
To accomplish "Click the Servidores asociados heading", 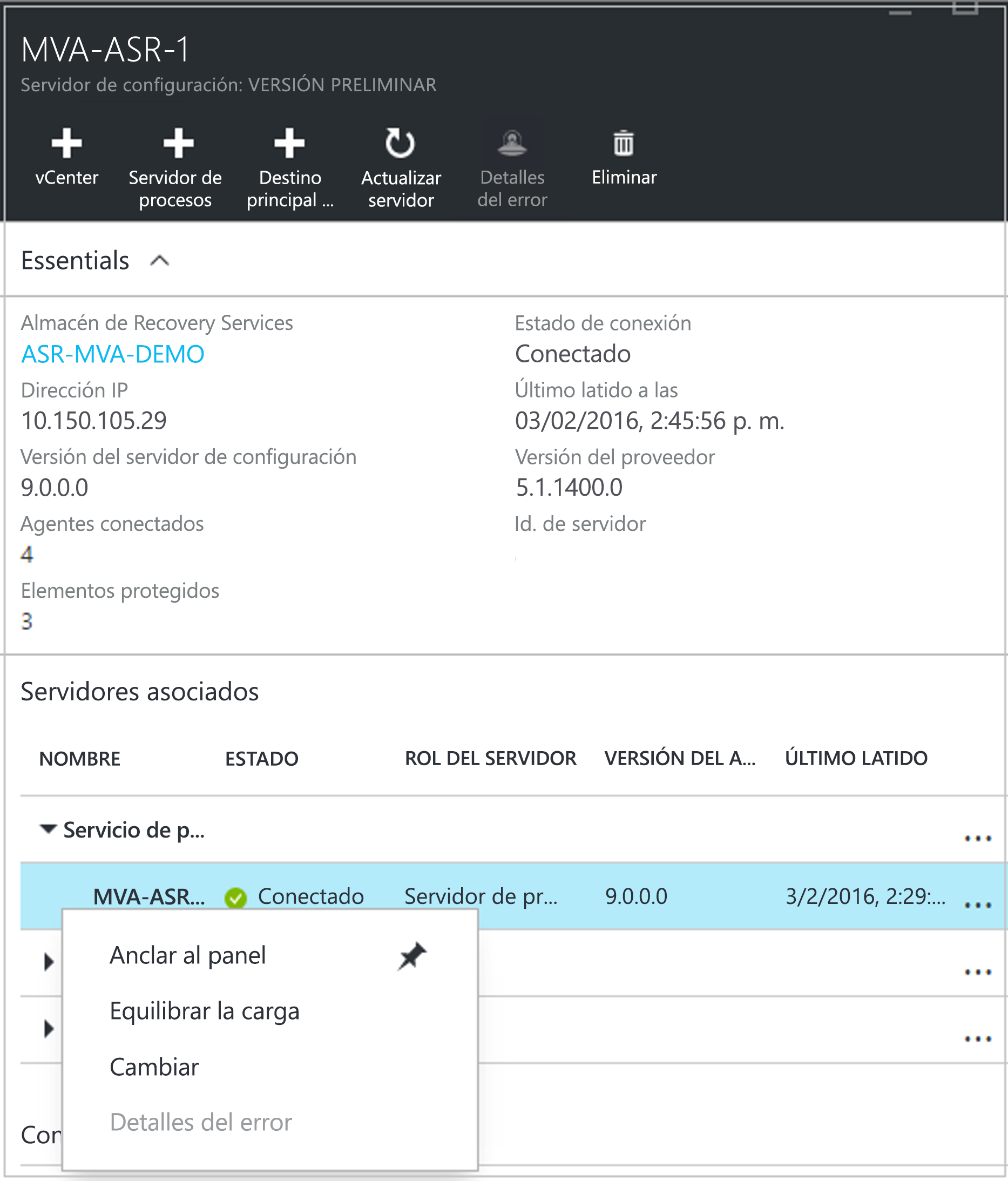I will (x=140, y=691).
